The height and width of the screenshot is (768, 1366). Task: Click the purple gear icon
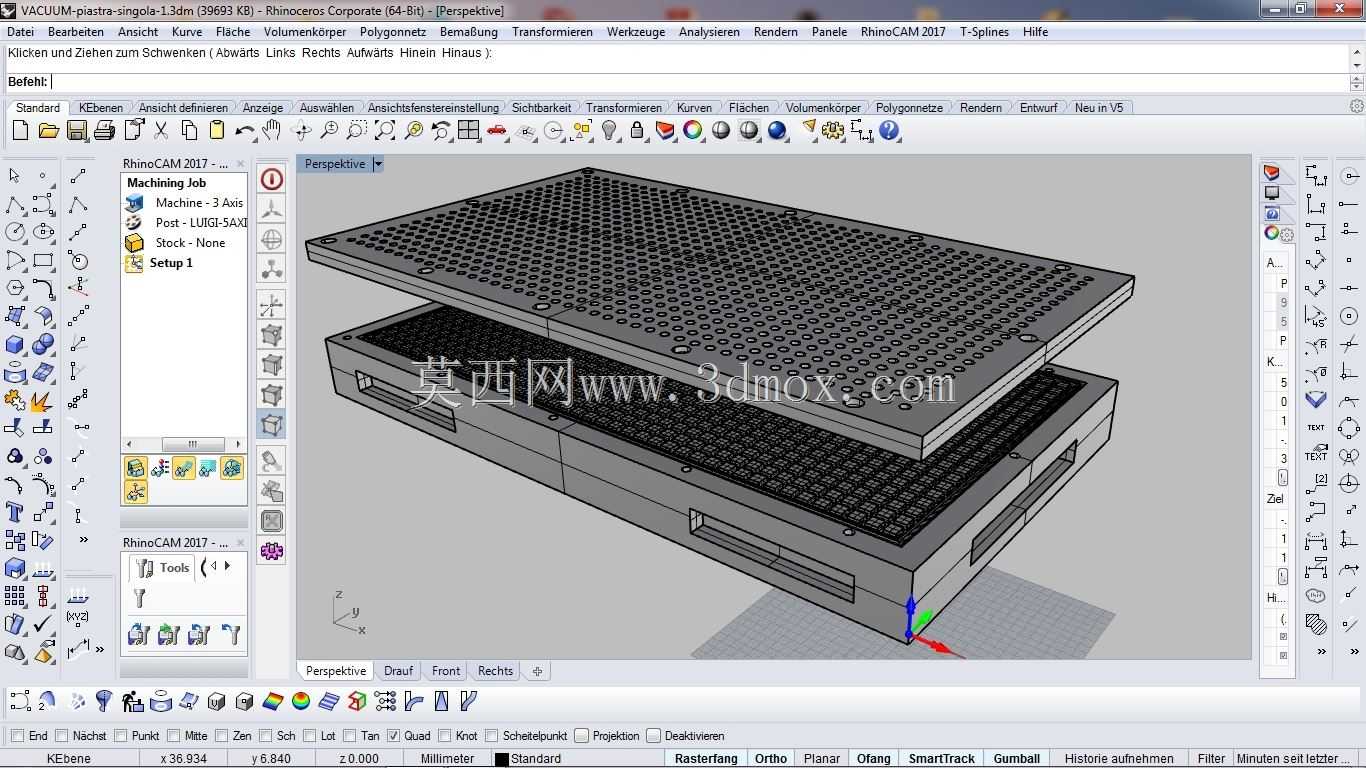271,550
